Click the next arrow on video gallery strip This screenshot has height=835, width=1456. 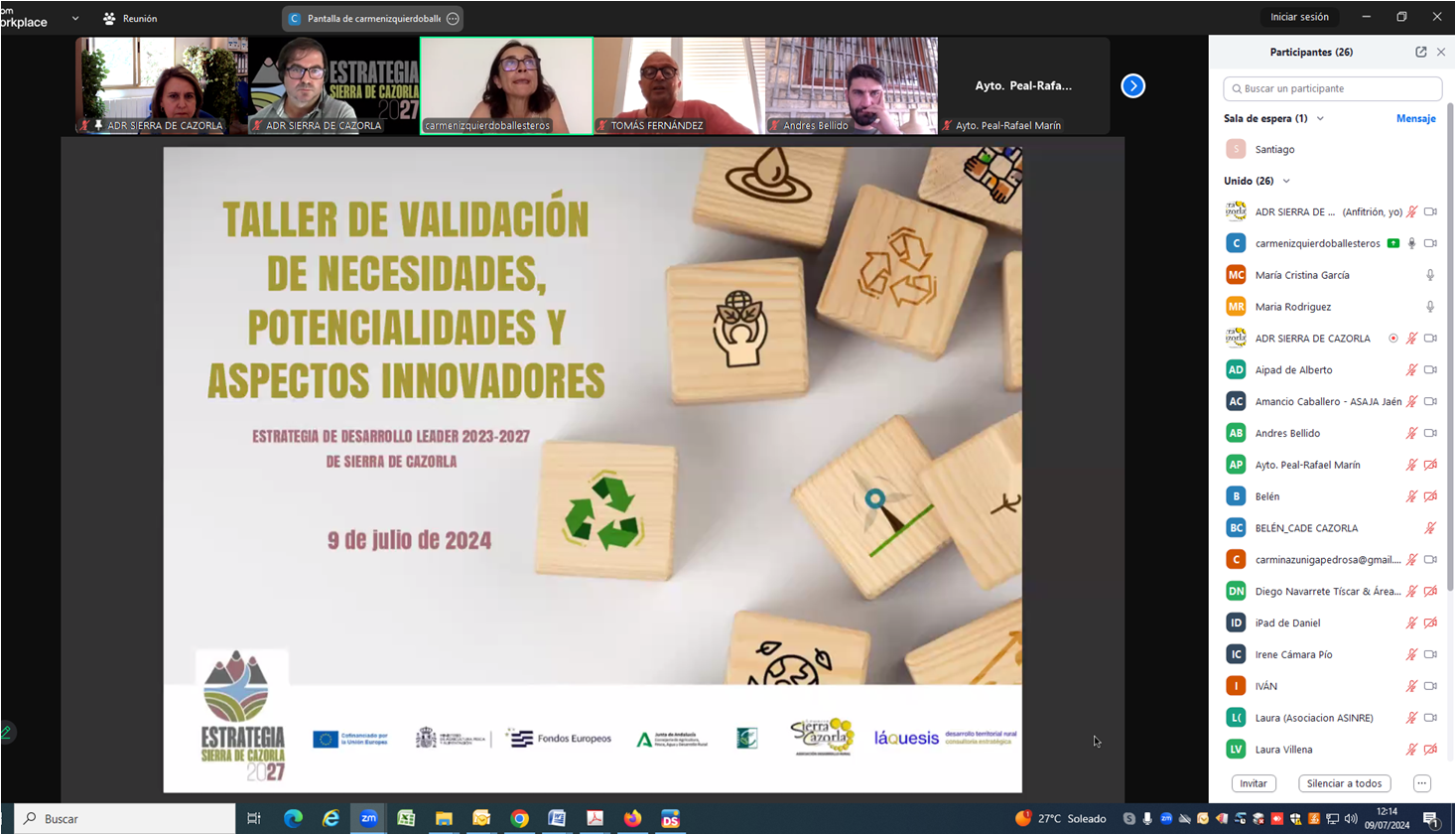[x=1132, y=86]
